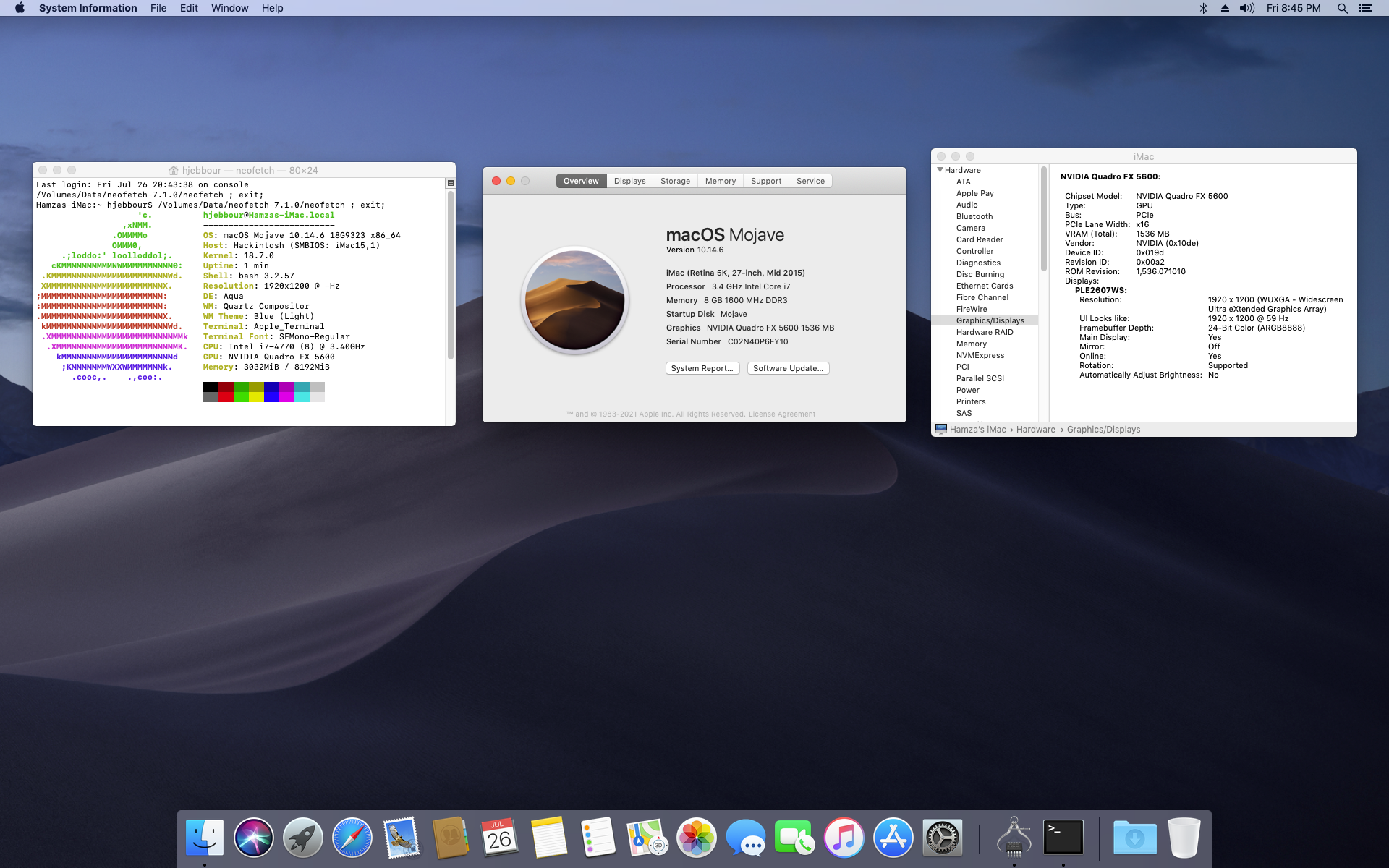Image resolution: width=1389 pixels, height=868 pixels.
Task: Open the Apple menu
Action: click(20, 8)
